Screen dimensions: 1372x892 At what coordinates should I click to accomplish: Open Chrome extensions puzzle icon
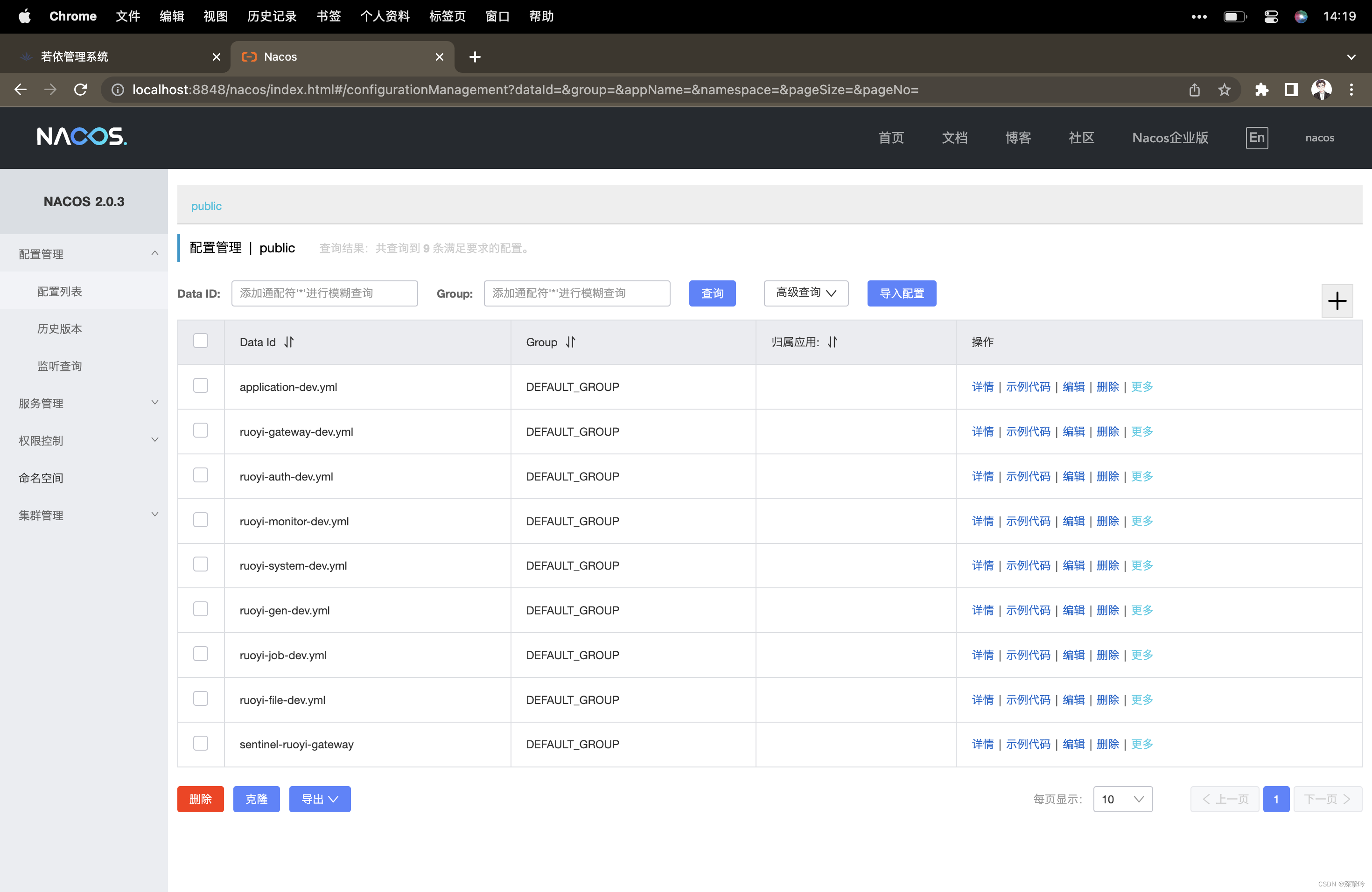1261,89
